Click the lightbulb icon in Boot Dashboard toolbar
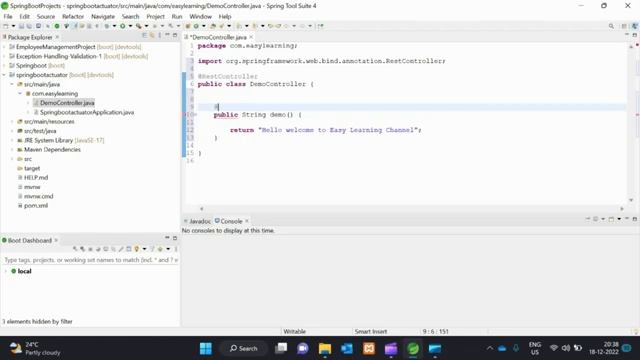This screenshot has width=640, height=360. pyautogui.click(x=137, y=249)
